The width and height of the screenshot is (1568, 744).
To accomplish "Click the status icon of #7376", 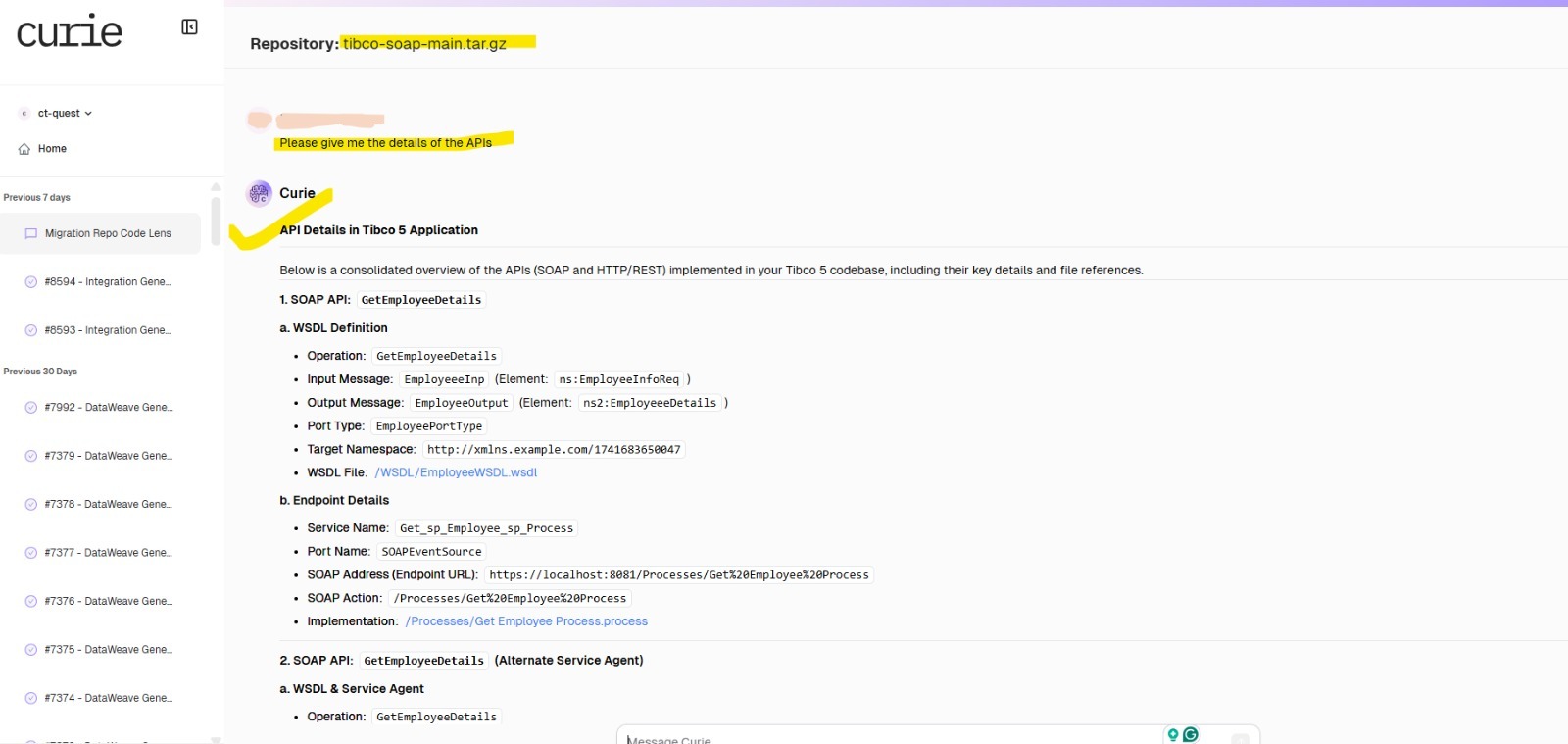I will pyautogui.click(x=31, y=601).
